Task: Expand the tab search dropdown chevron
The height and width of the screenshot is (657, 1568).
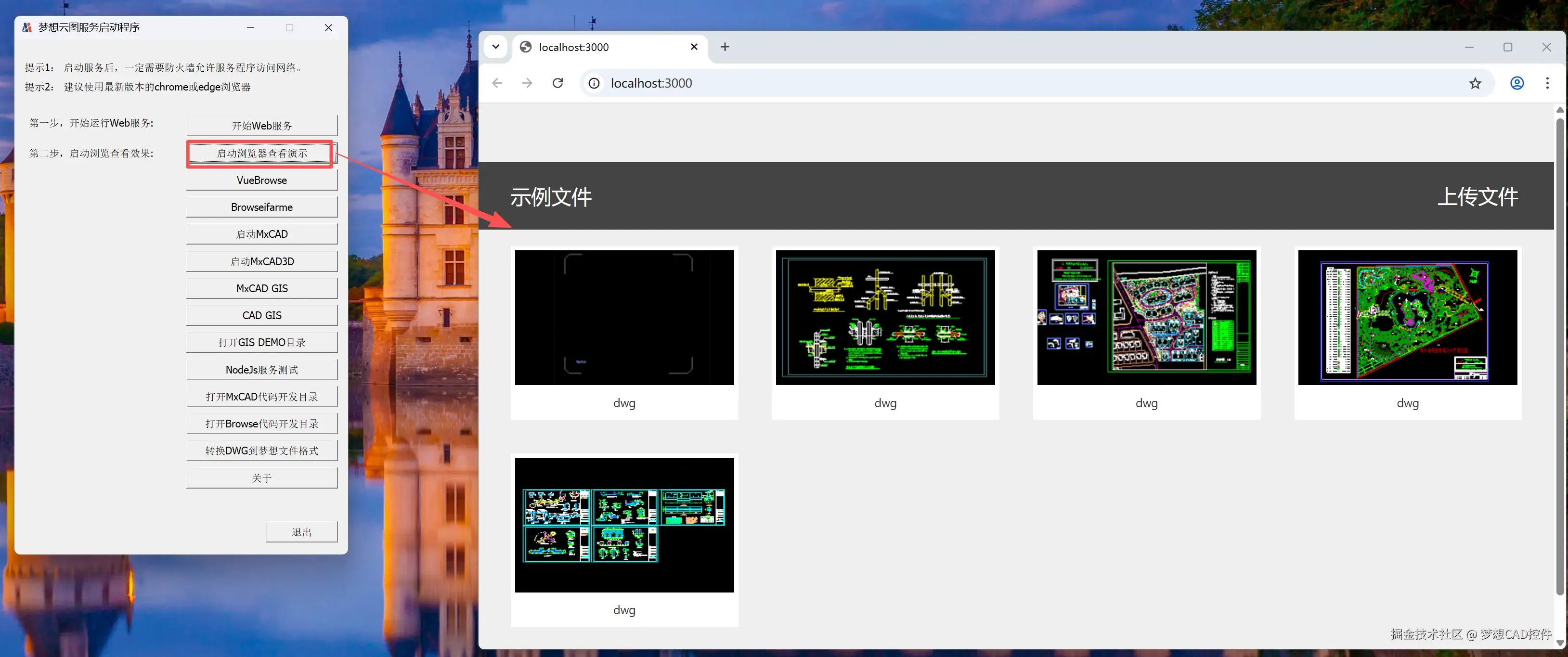Action: 495,47
